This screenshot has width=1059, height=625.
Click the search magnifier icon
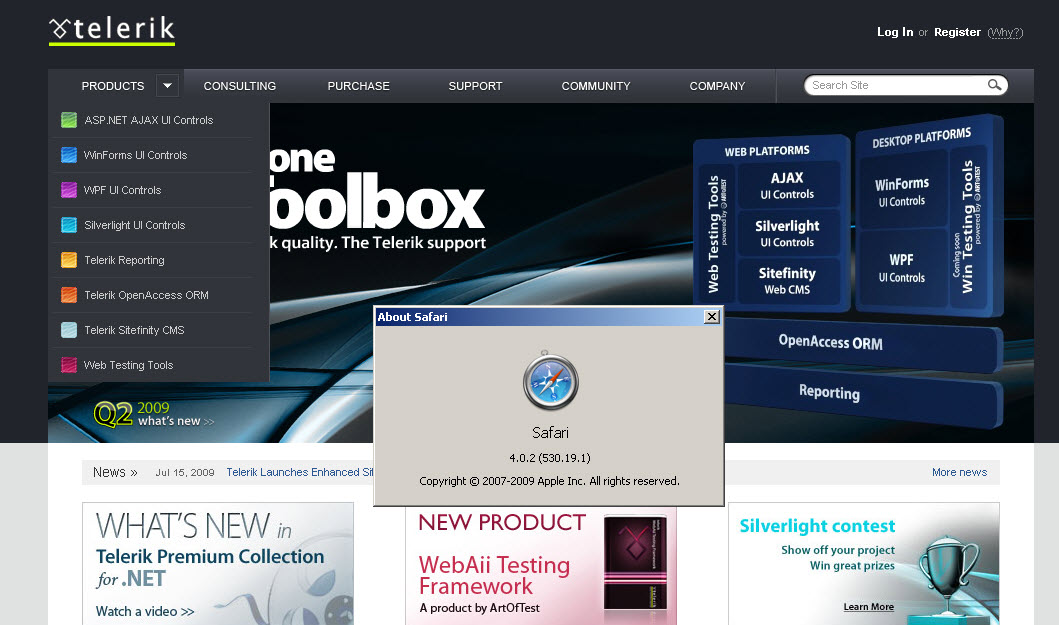point(994,85)
